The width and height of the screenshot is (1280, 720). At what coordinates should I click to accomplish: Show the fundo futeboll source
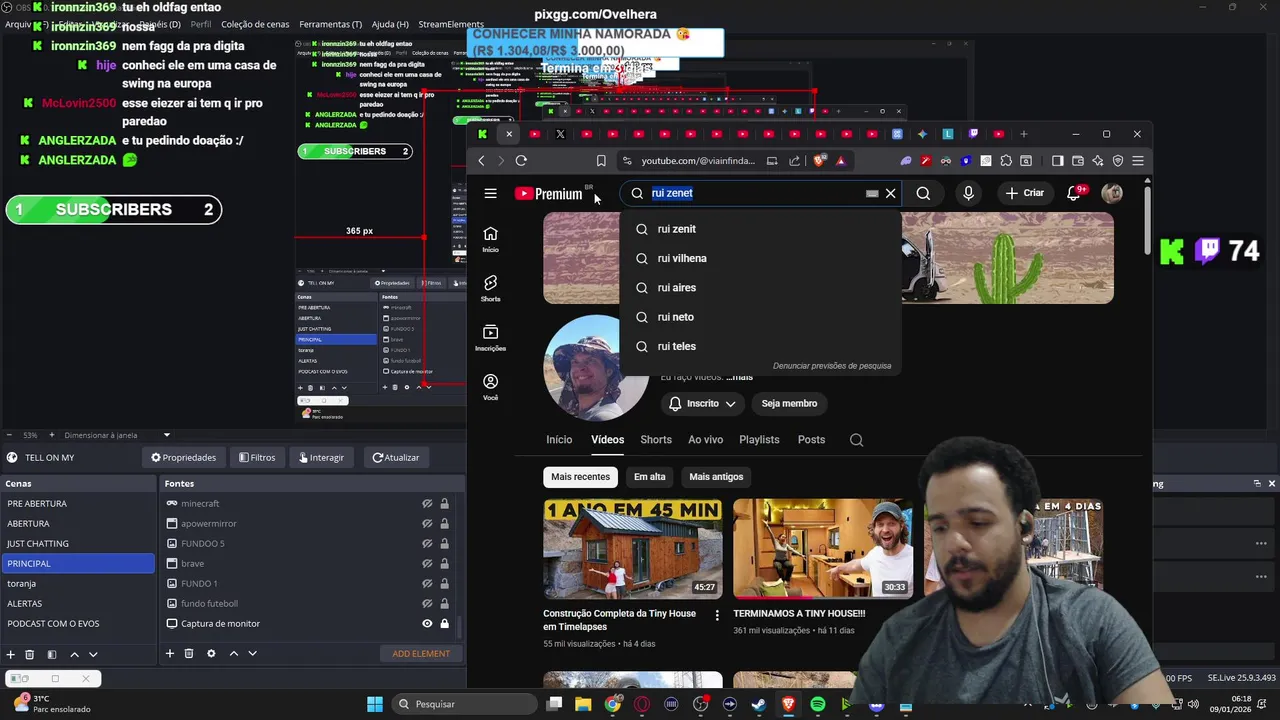427,604
